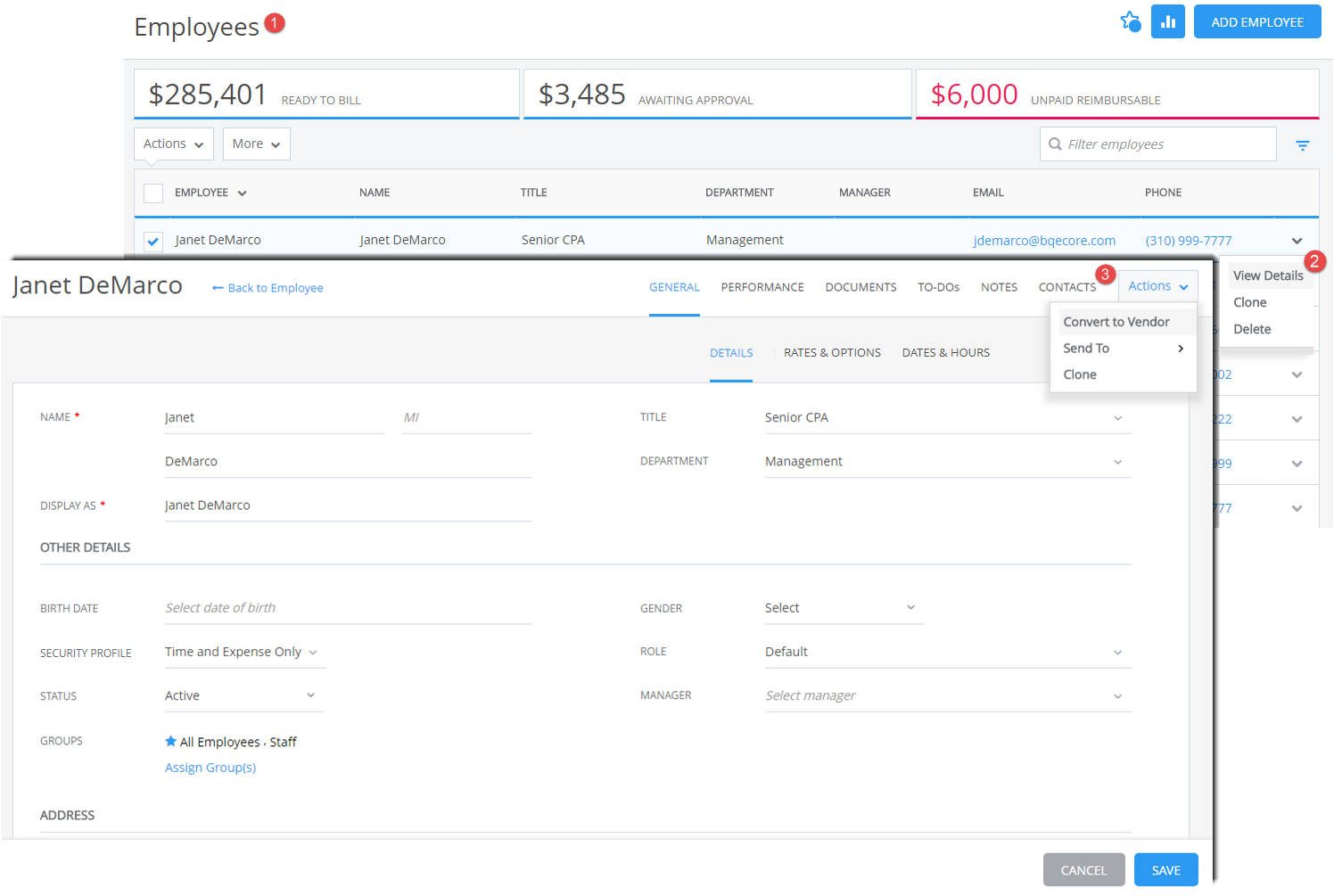Open the DATES & HOURS sub-tab
Viewport: 1334px width, 896px height.
[x=945, y=353]
